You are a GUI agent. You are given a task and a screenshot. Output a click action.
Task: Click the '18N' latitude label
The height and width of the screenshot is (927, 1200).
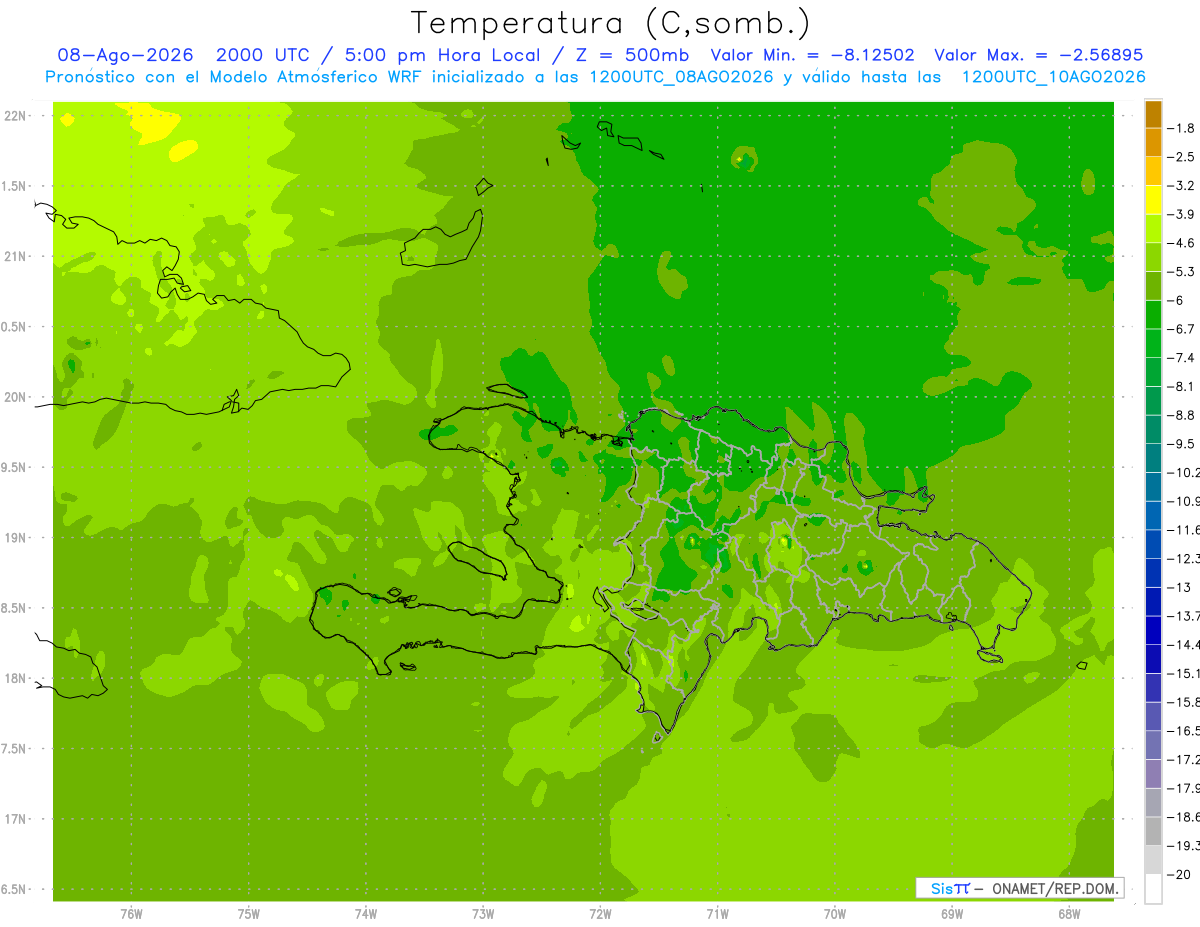(15, 679)
